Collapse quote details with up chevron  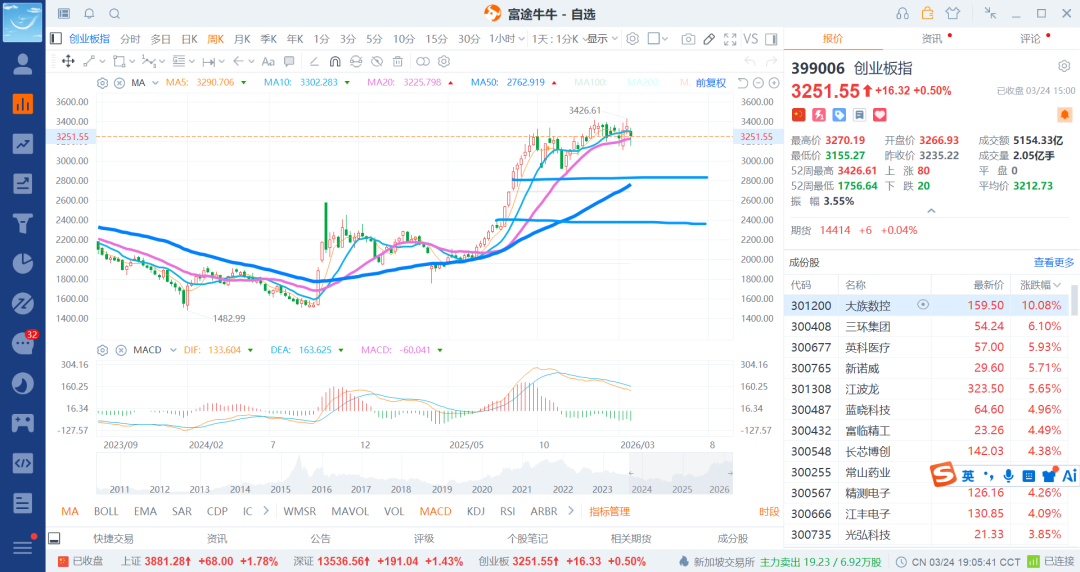(x=931, y=211)
